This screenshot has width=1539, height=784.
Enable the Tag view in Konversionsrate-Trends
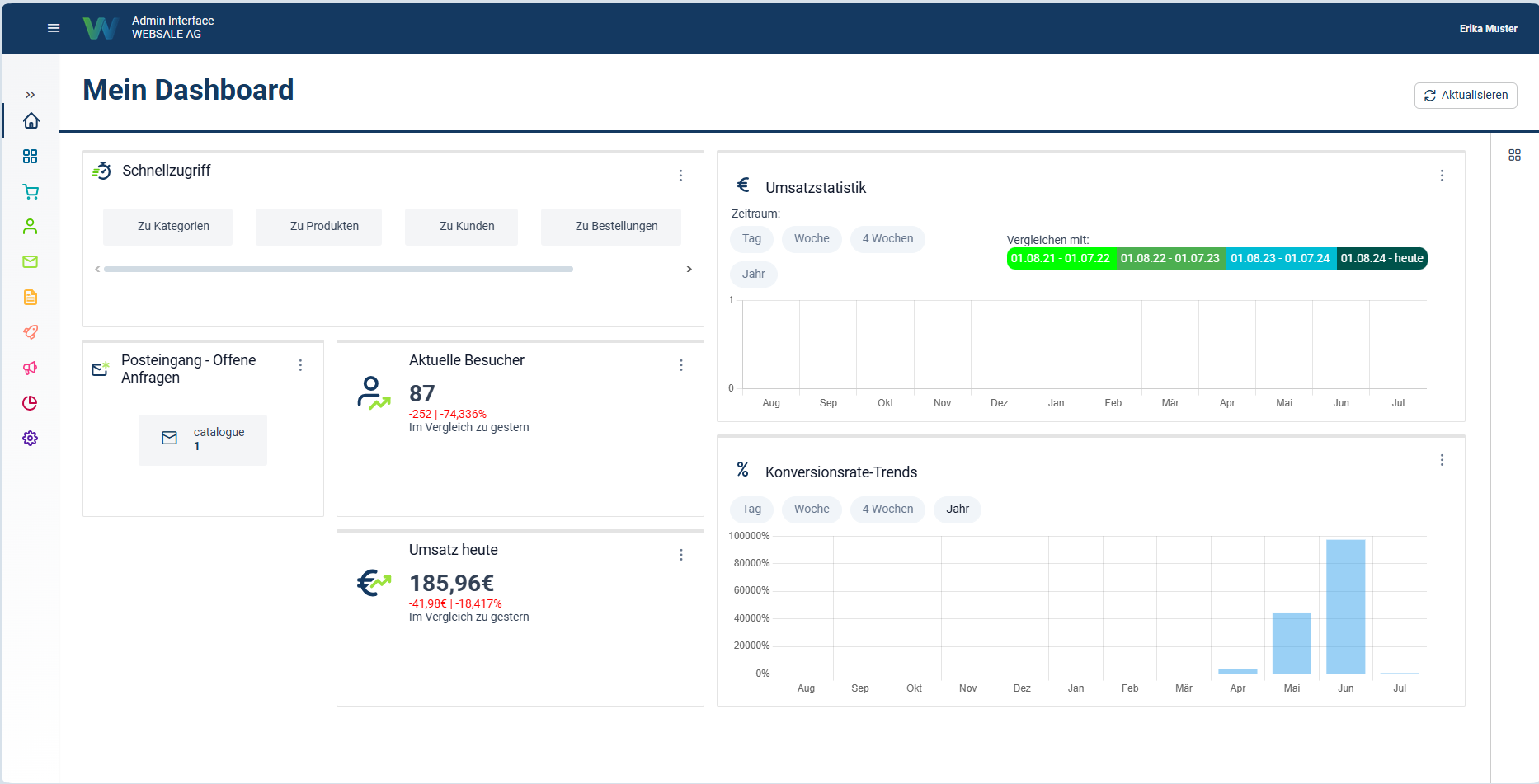[751, 509]
